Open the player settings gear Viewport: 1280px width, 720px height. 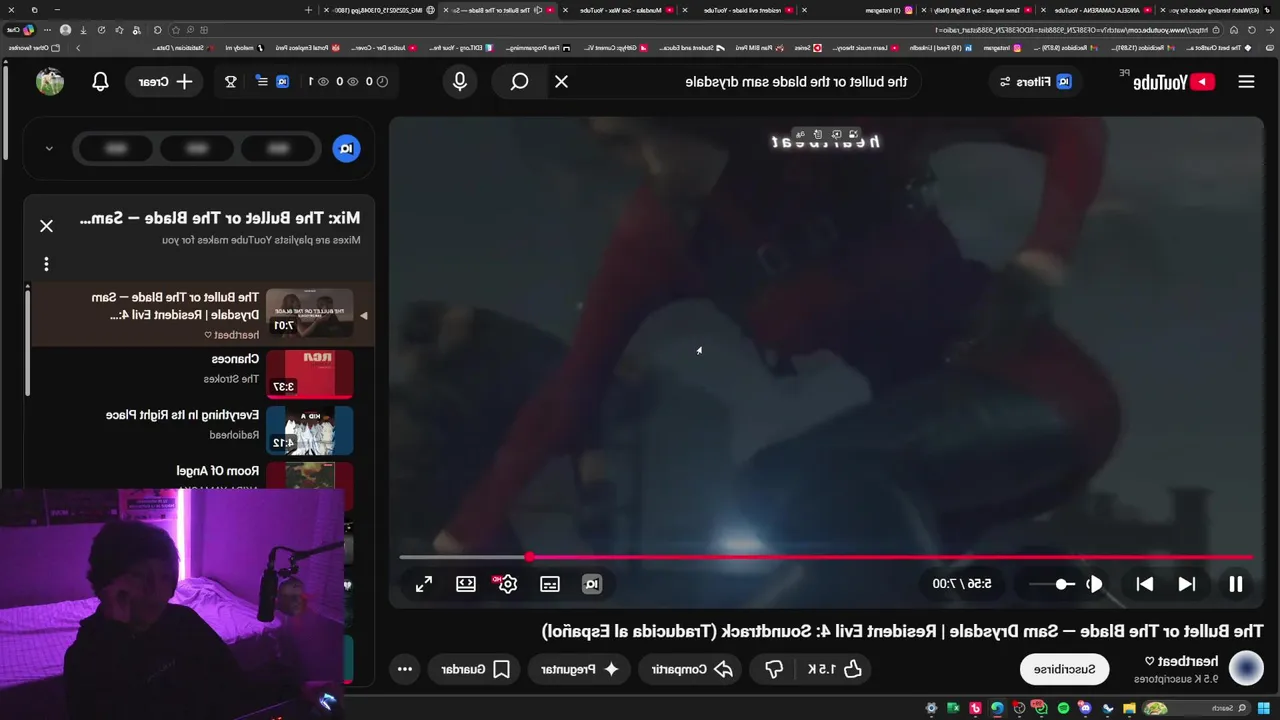(507, 584)
